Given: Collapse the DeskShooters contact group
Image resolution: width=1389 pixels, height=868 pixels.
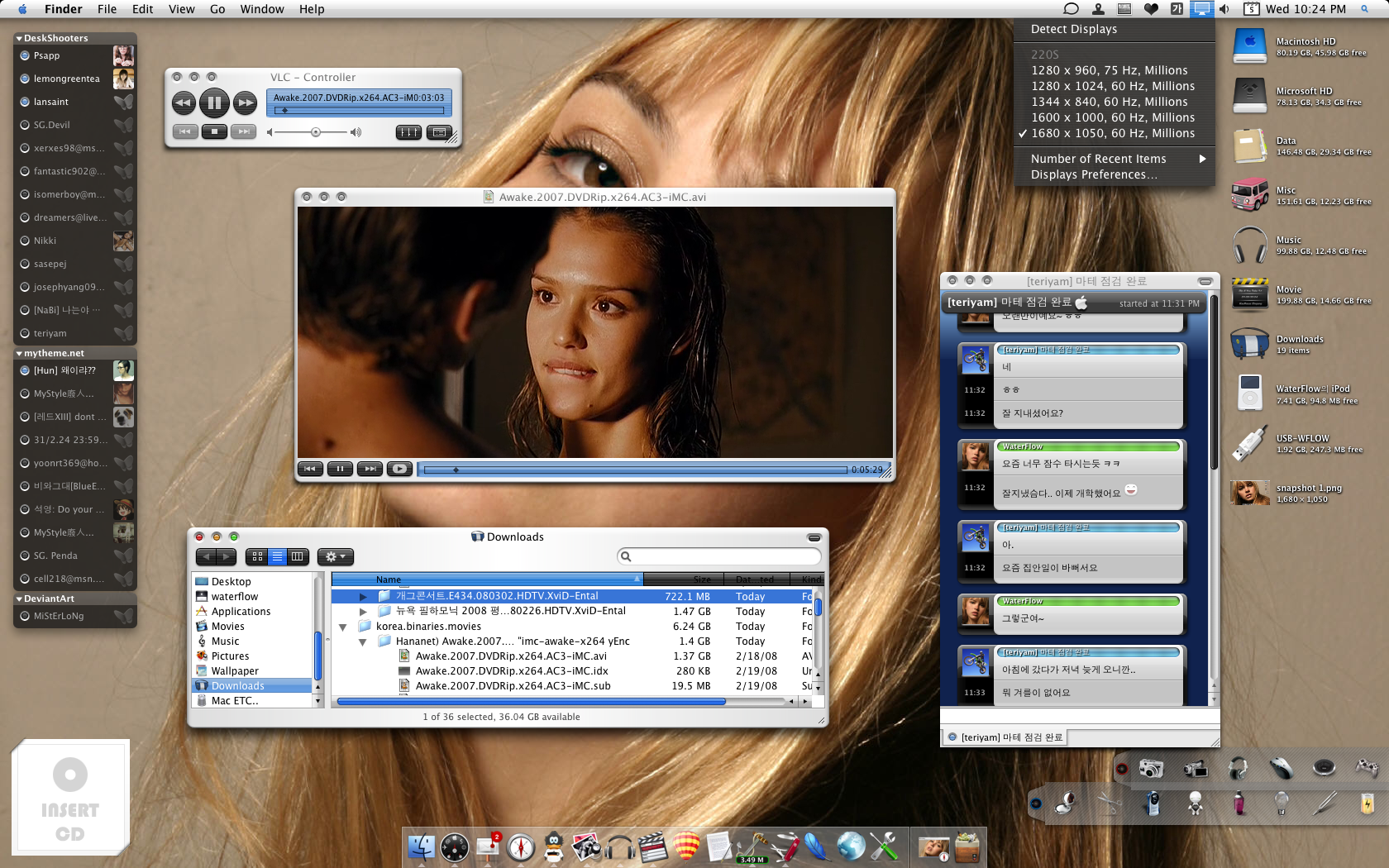Looking at the screenshot, I should [19, 38].
